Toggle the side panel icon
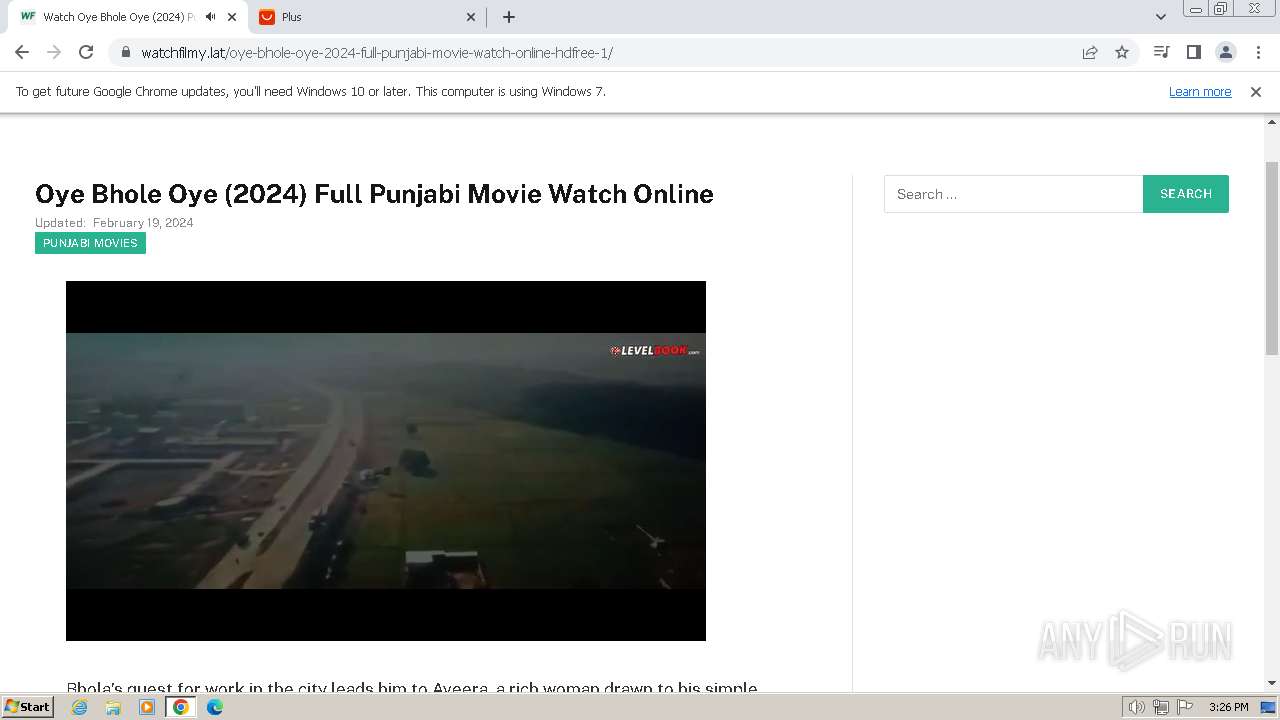Screen dimensions: 1280x720 tap(1193, 52)
